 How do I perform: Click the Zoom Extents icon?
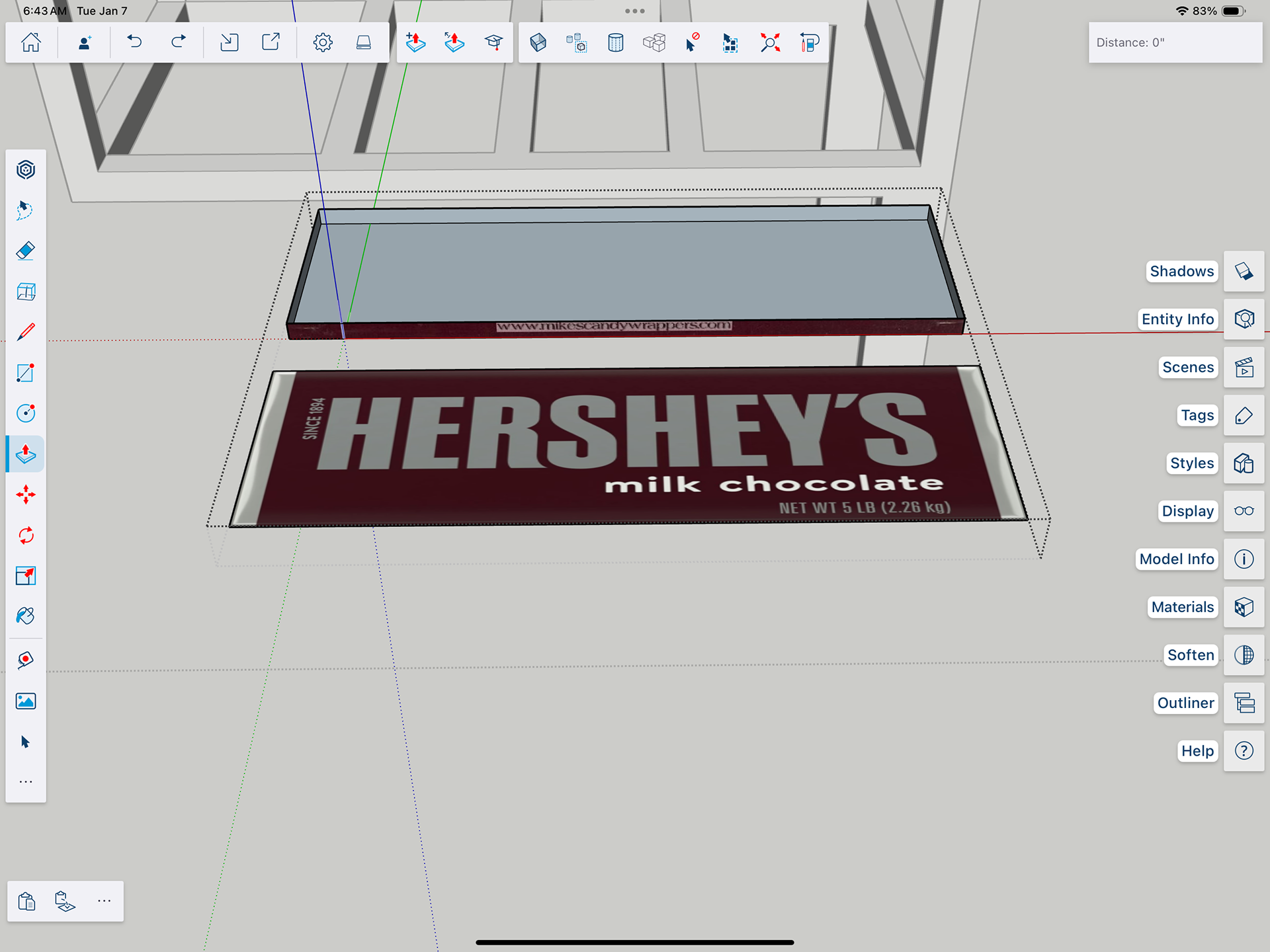(770, 43)
